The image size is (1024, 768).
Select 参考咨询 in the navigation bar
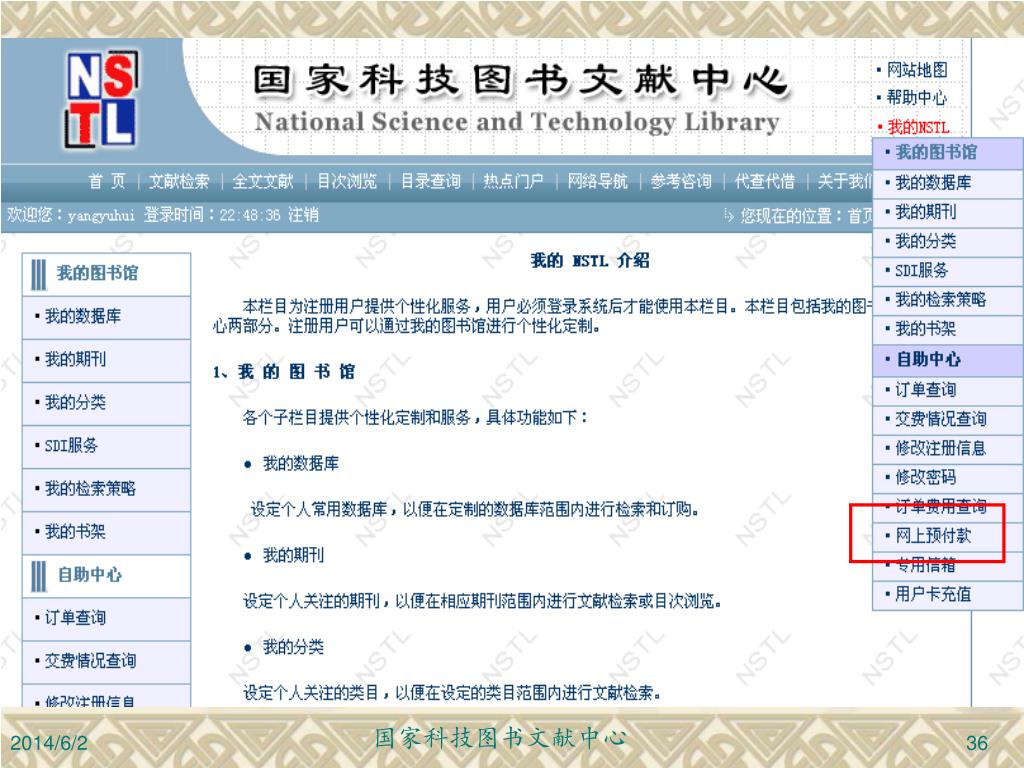point(680,181)
